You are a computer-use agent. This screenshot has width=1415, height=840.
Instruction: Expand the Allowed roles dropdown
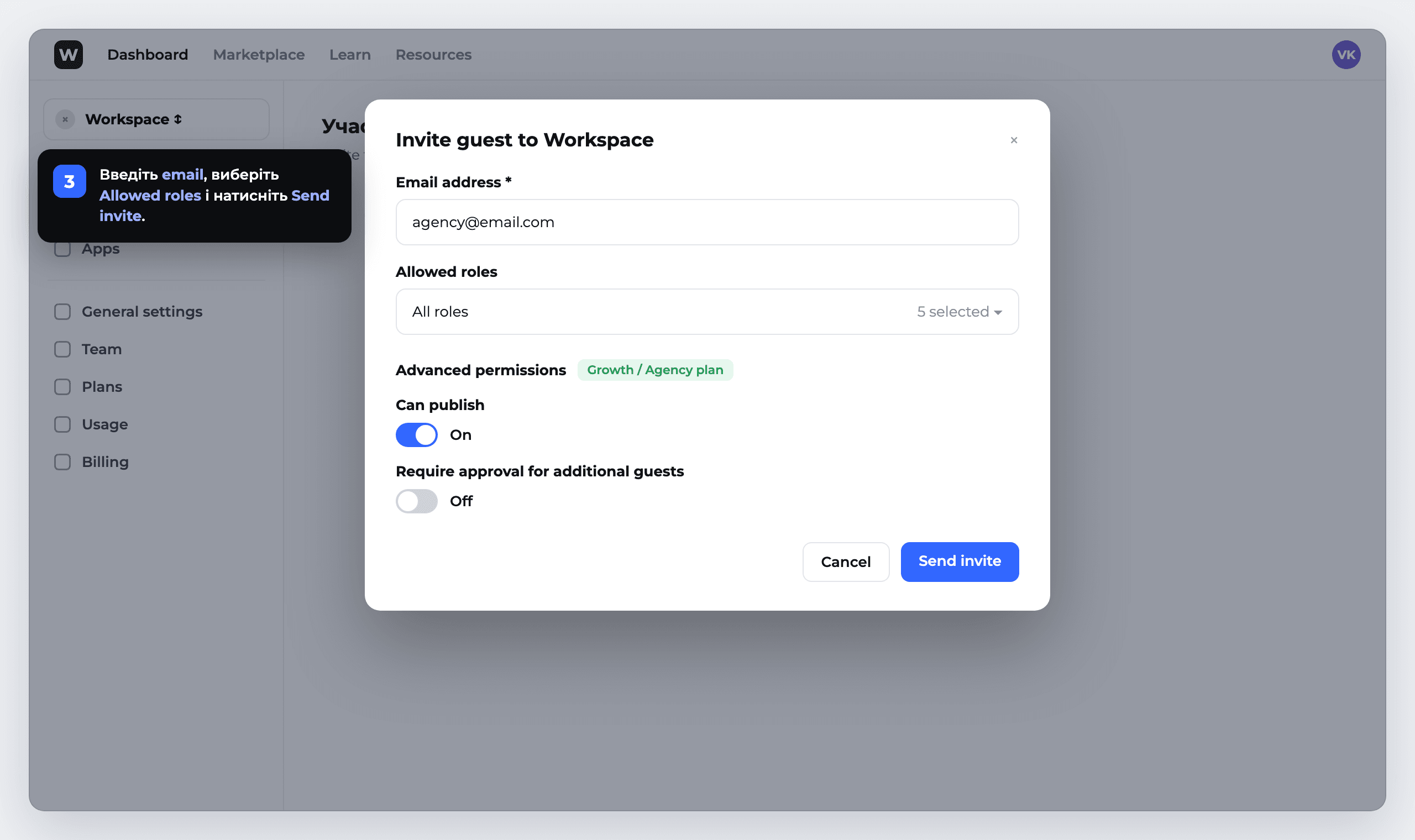click(x=707, y=312)
